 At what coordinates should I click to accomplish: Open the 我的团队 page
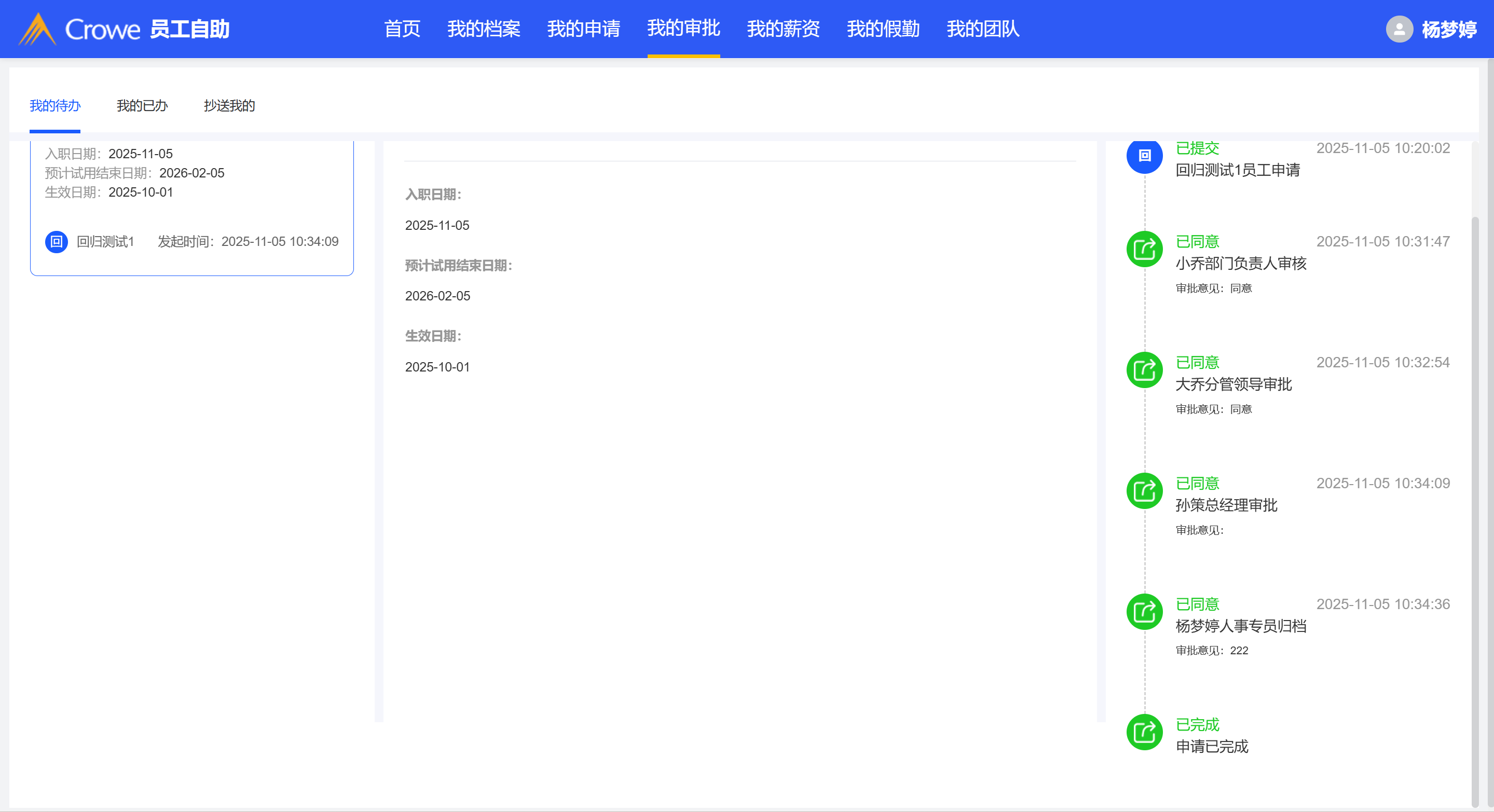tap(982, 29)
